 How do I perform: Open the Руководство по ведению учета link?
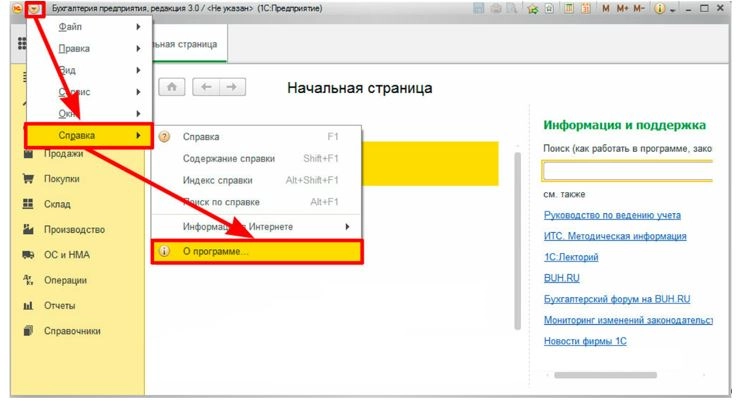click(x=612, y=215)
